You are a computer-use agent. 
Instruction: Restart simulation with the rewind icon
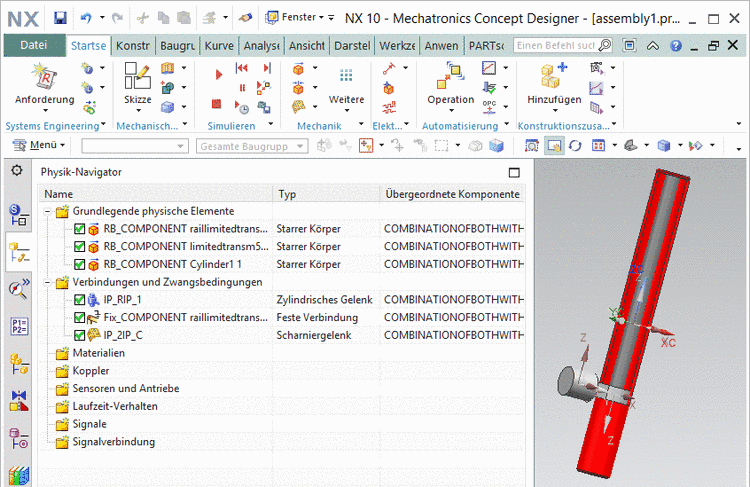point(242,68)
